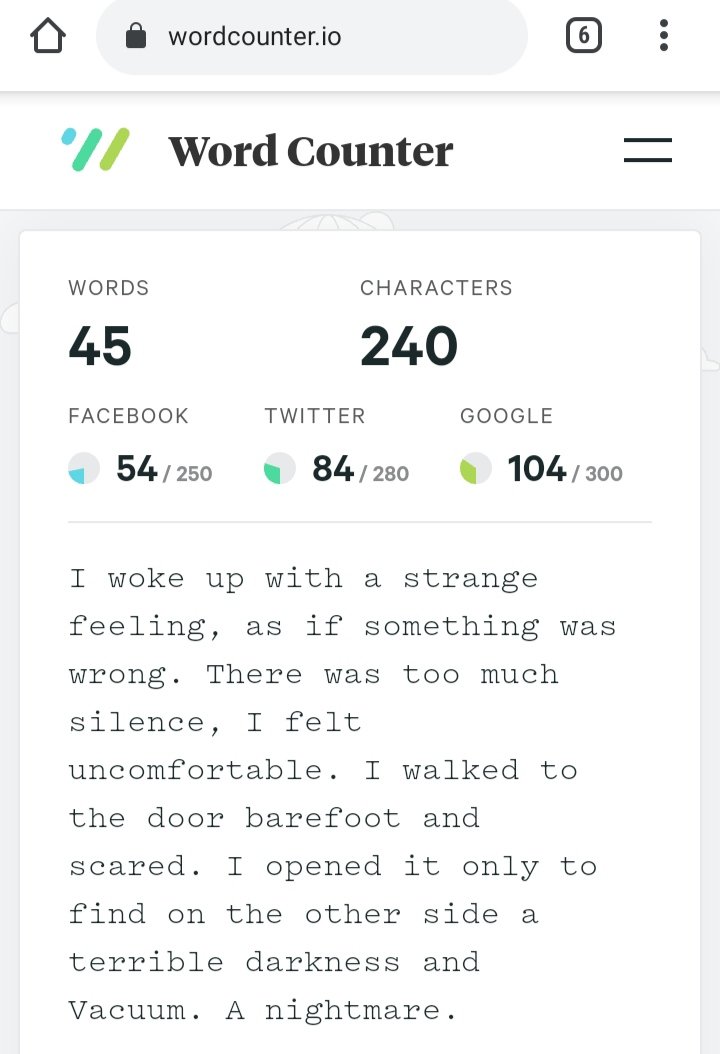This screenshot has width=720, height=1054.
Task: Click the Facebook character limit pie indicator
Action: (x=84, y=468)
